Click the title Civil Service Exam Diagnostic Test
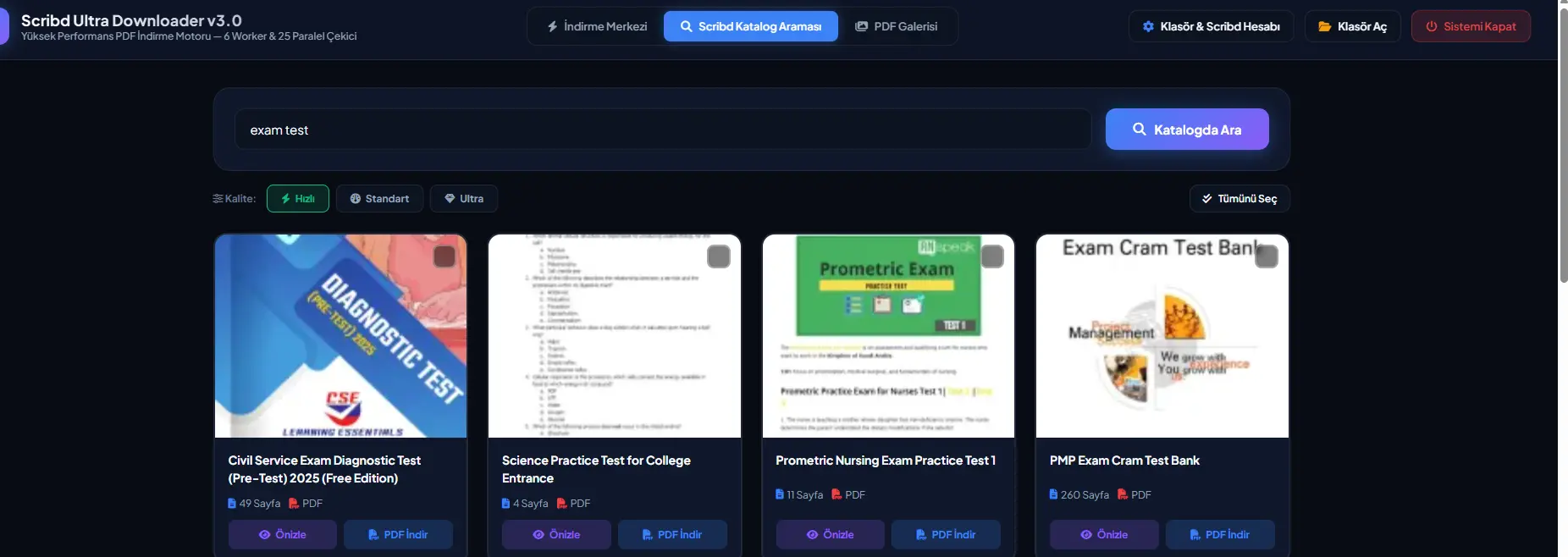Viewport: 1568px width, 557px height. point(324,469)
